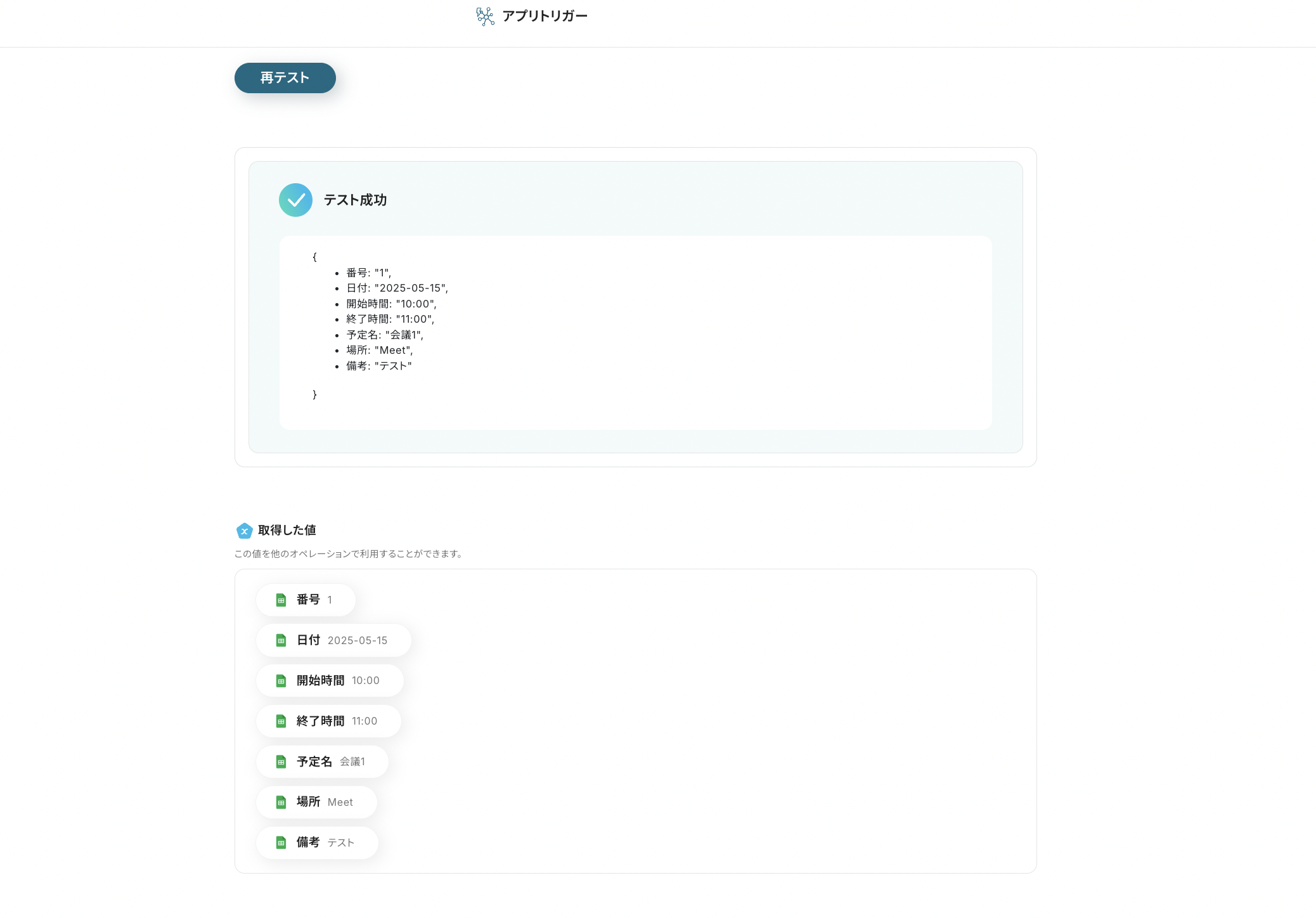Image resolution: width=1316 pixels, height=918 pixels.
Task: Click the 再テスト button
Action: (285, 78)
